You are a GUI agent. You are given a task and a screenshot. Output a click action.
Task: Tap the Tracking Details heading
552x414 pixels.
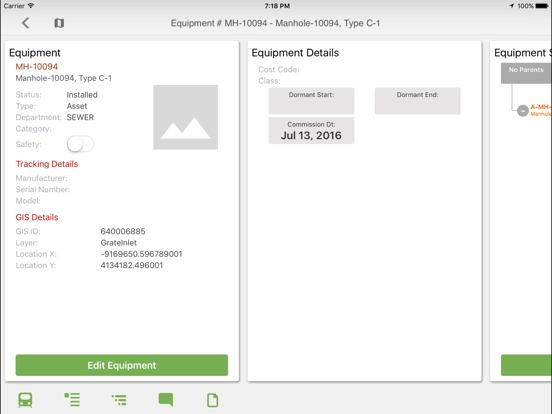(47, 164)
